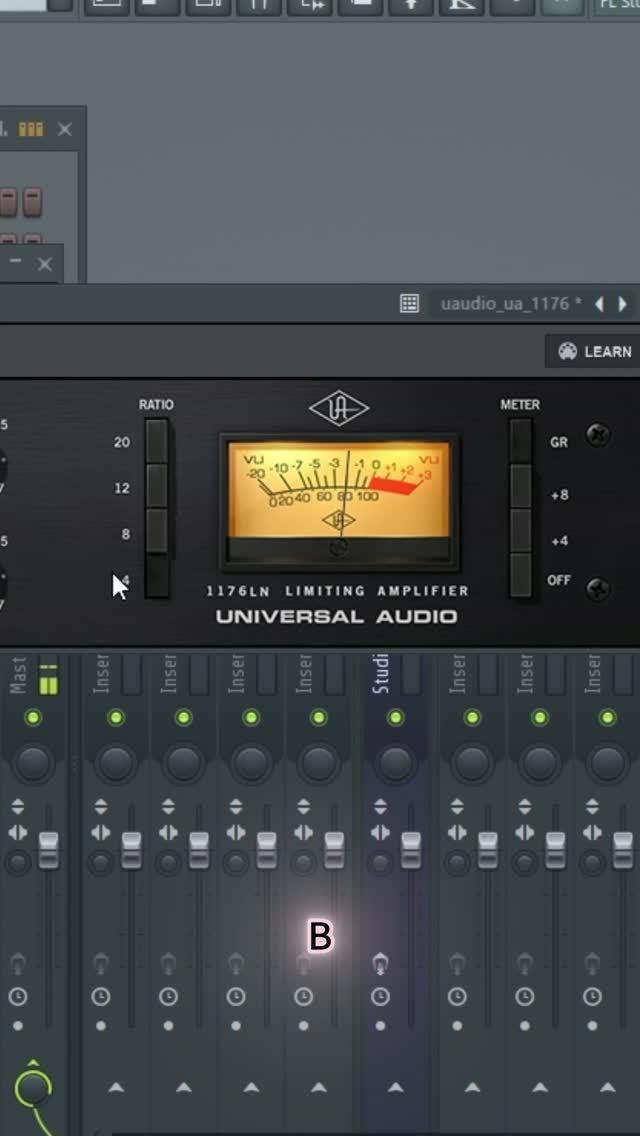Swap left/right channels on the Studio track
Viewport: 640px width, 1136px height.
click(381, 832)
